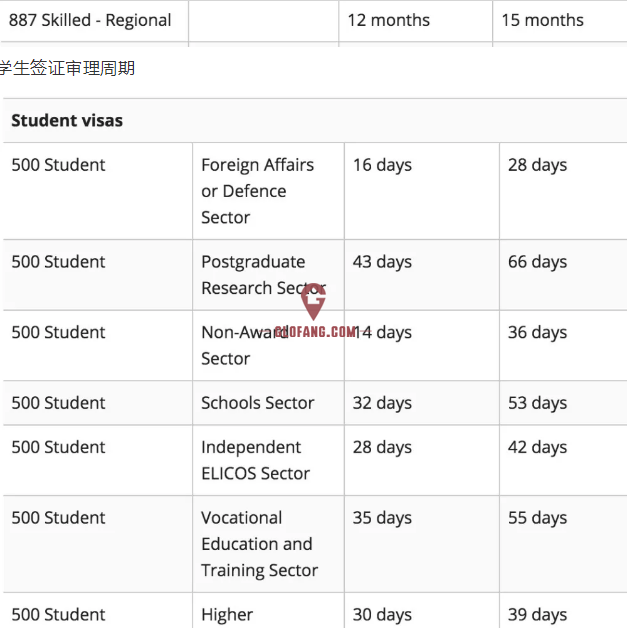This screenshot has height=628, width=627.
Task: Click the Schools Sector cell
Action: coord(268,403)
